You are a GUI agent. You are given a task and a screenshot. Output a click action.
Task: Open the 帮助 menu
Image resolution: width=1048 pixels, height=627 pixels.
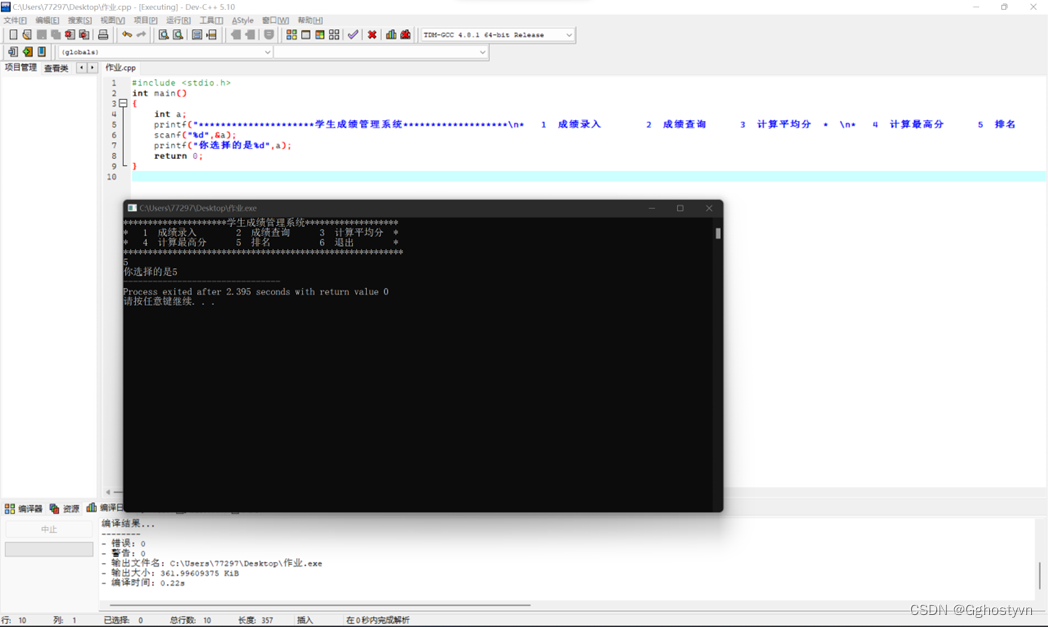point(310,20)
